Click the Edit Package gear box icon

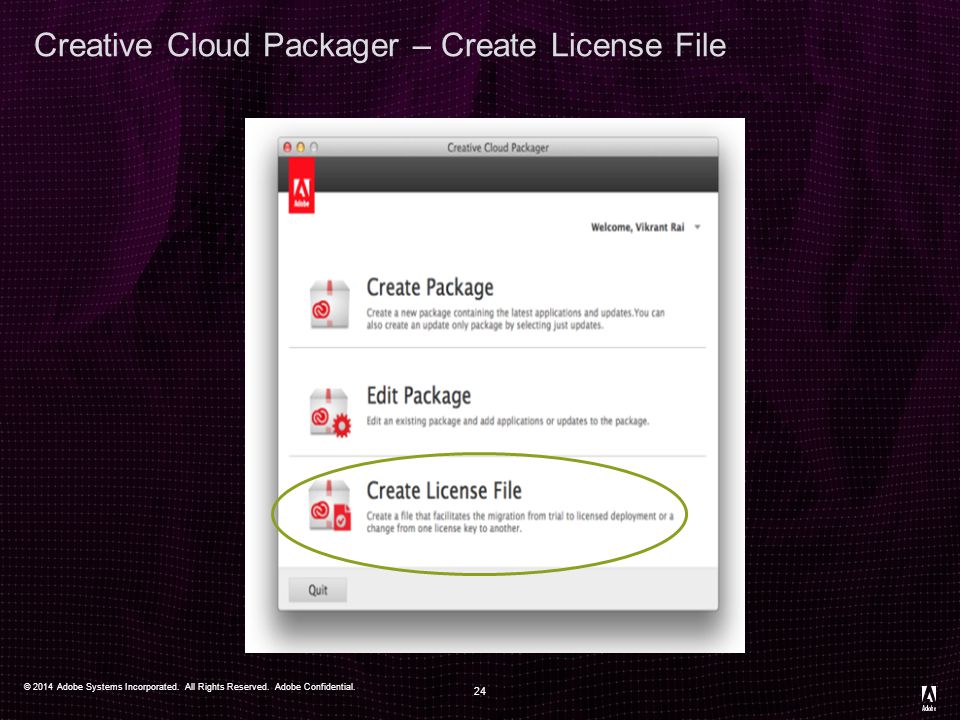click(x=330, y=413)
